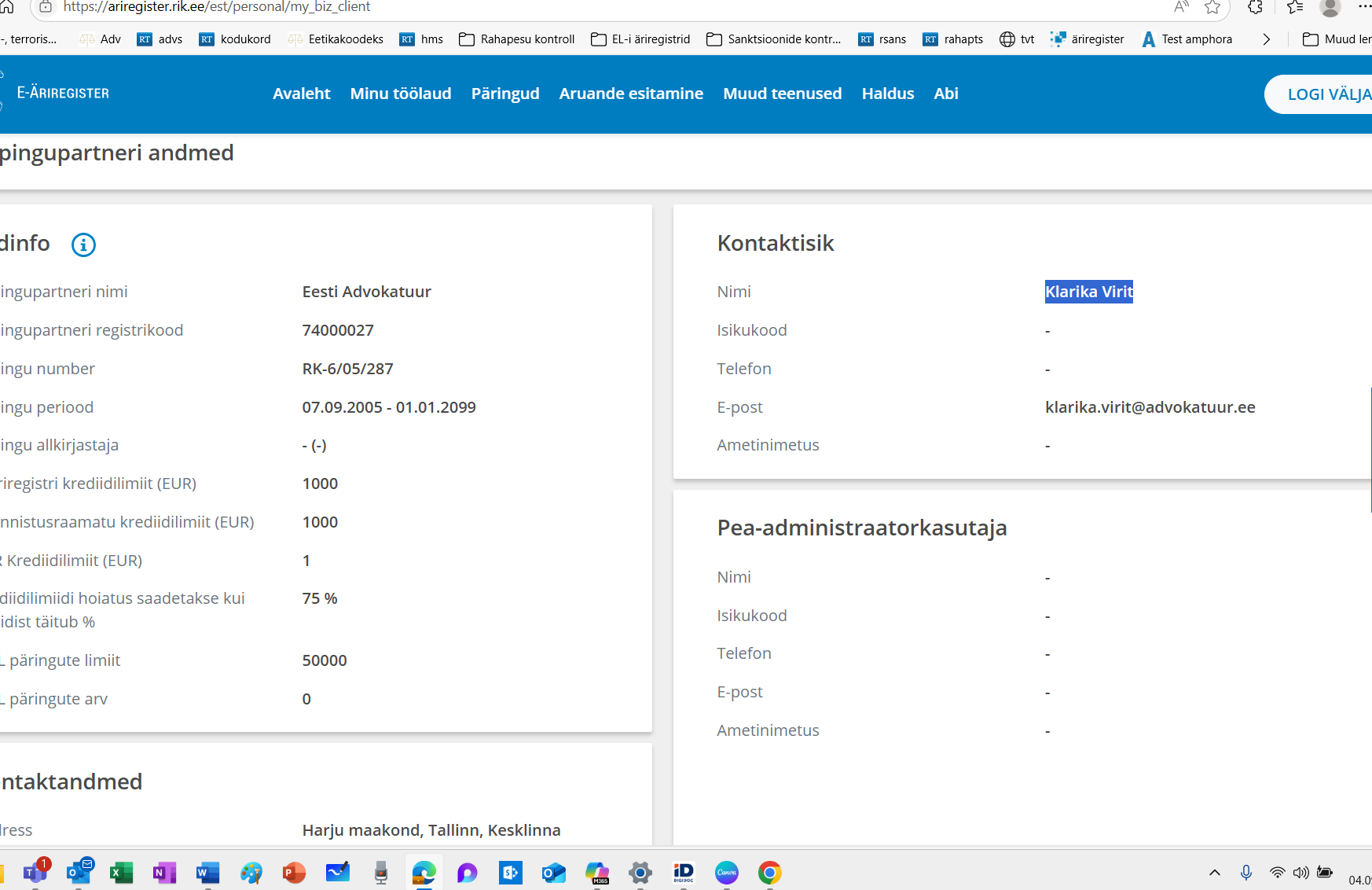Click the äriregister bookmark link
Screen dimensions: 1372x890
[1088, 39]
